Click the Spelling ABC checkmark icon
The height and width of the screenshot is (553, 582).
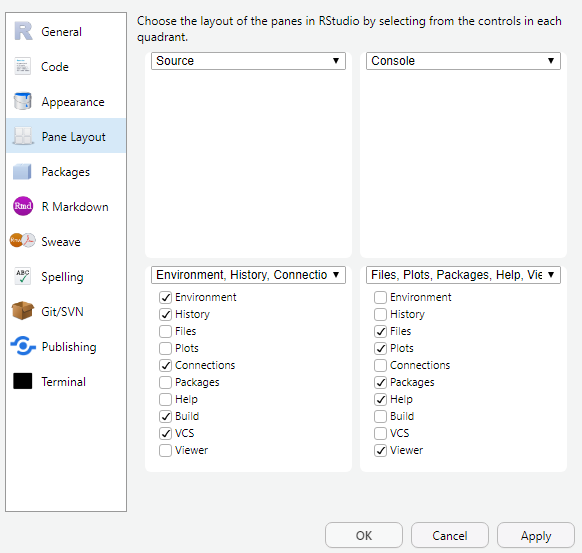[x=23, y=276]
